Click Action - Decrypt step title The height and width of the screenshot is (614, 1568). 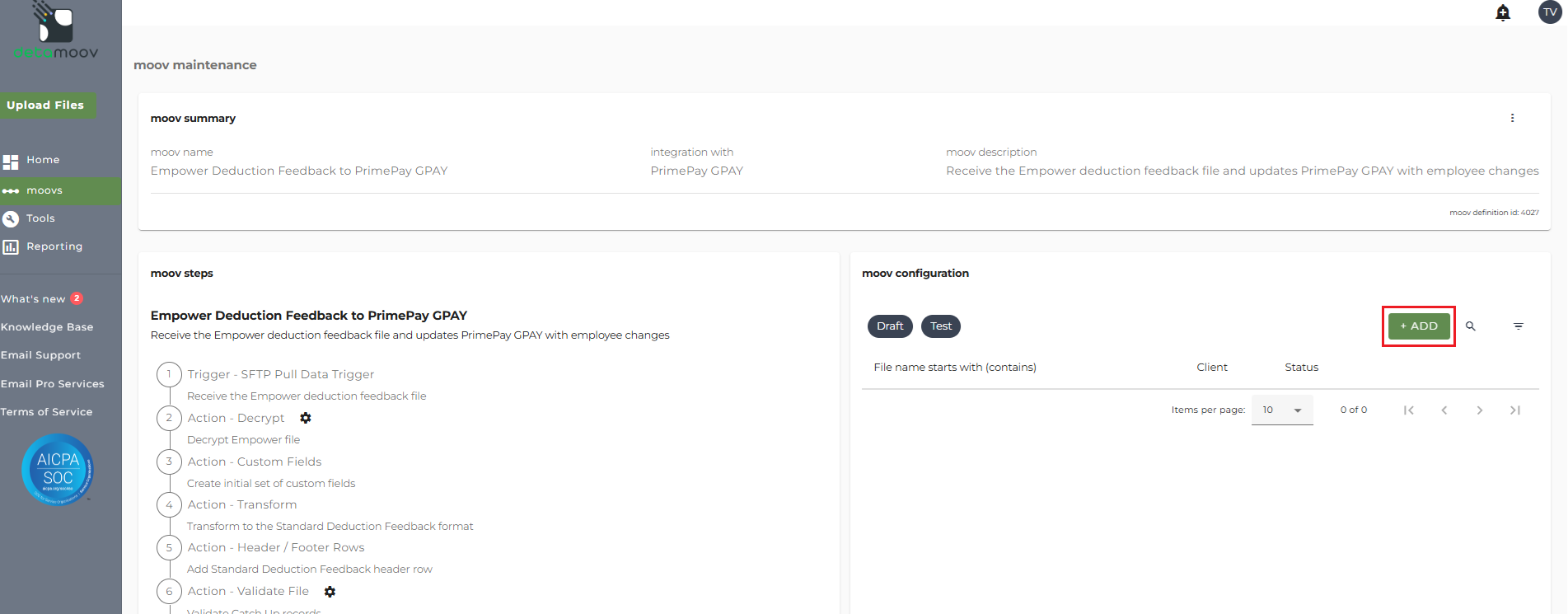tap(236, 418)
